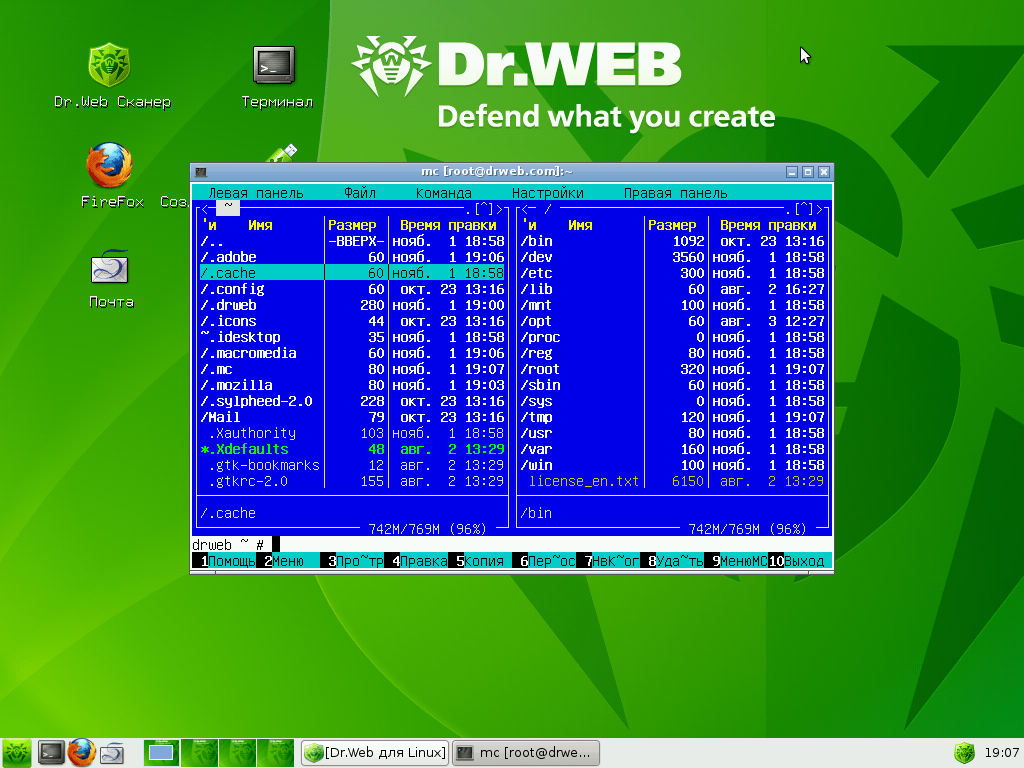
Task: Select /Mail directory in the left panel
Action: [x=352, y=417]
